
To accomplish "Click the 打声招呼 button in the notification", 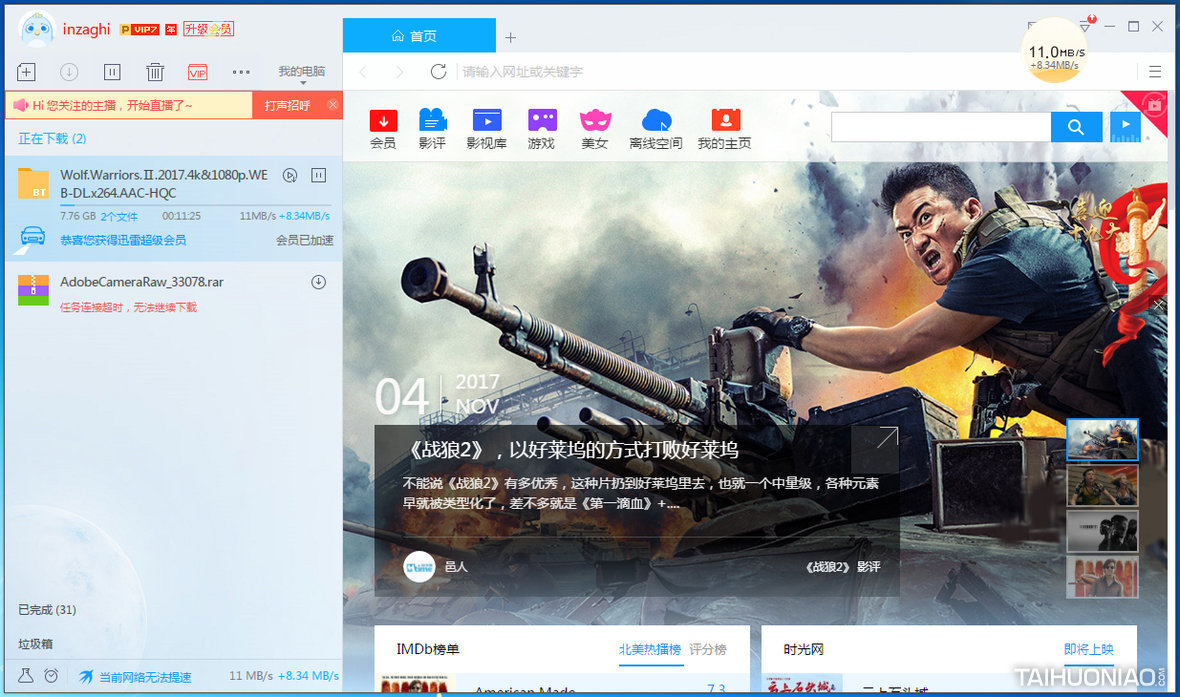I will 287,105.
